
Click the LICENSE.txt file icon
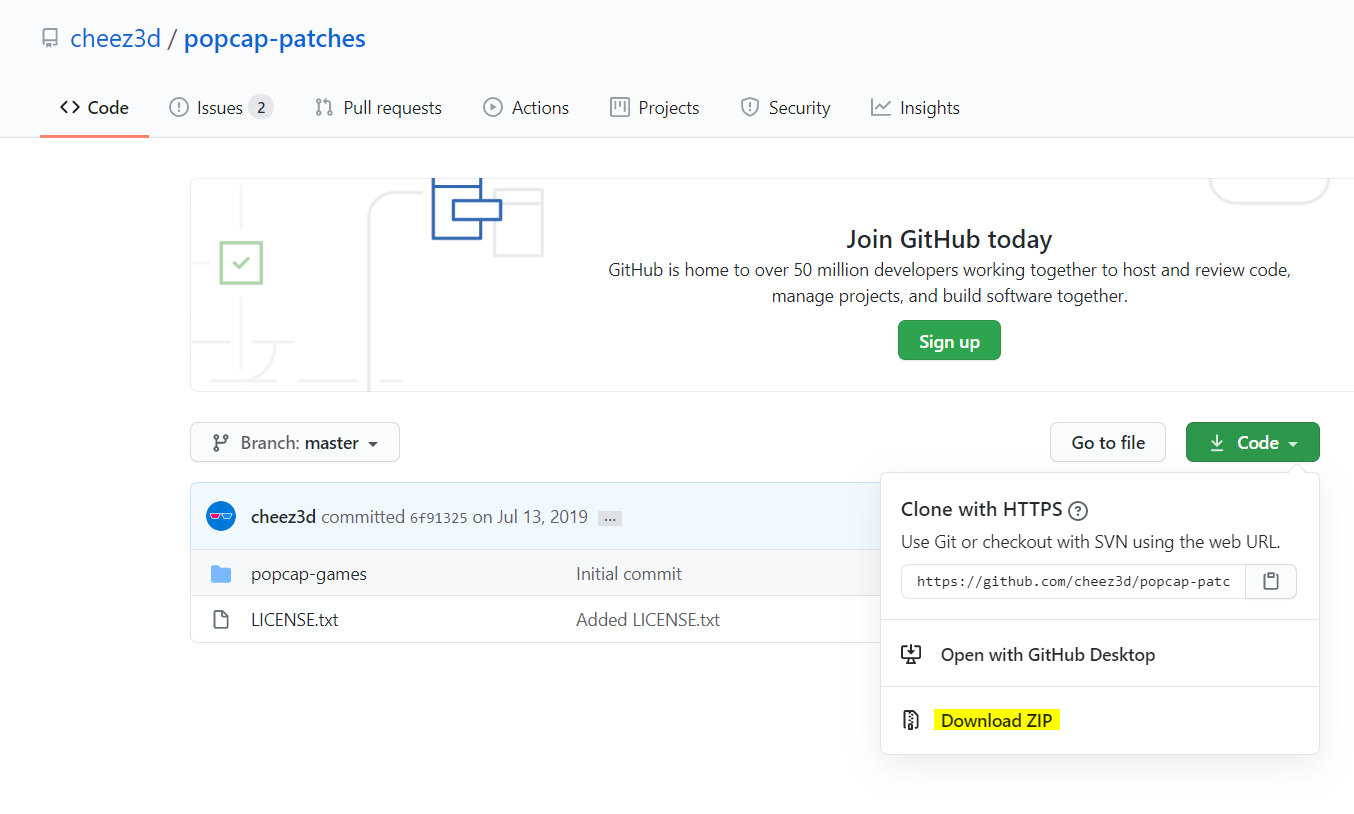point(221,620)
